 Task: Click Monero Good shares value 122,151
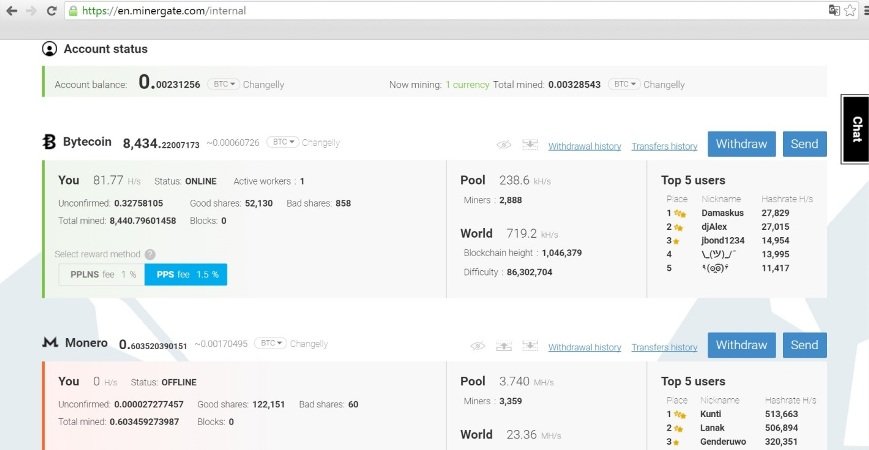click(x=269, y=405)
